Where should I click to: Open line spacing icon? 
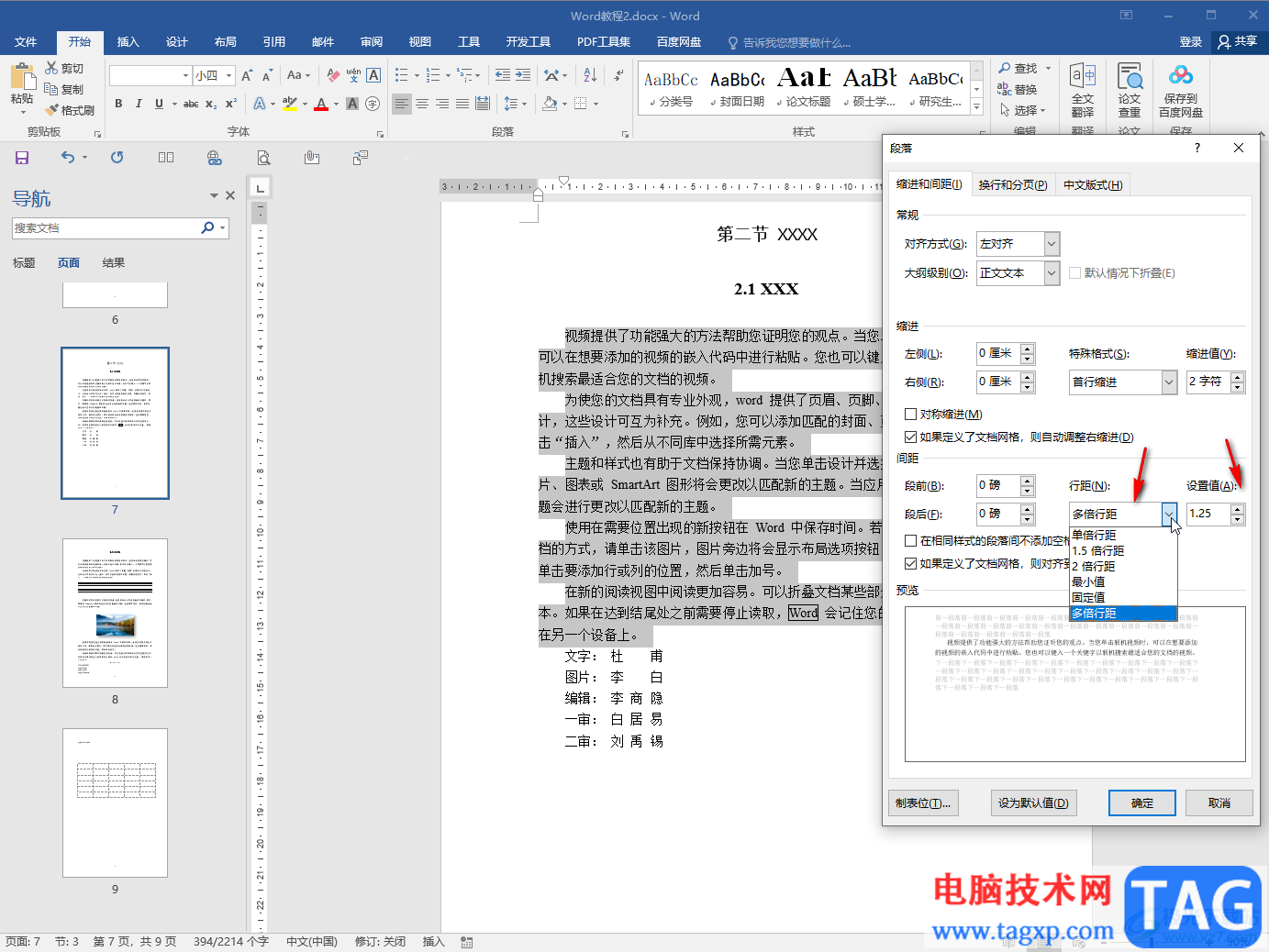point(511,104)
